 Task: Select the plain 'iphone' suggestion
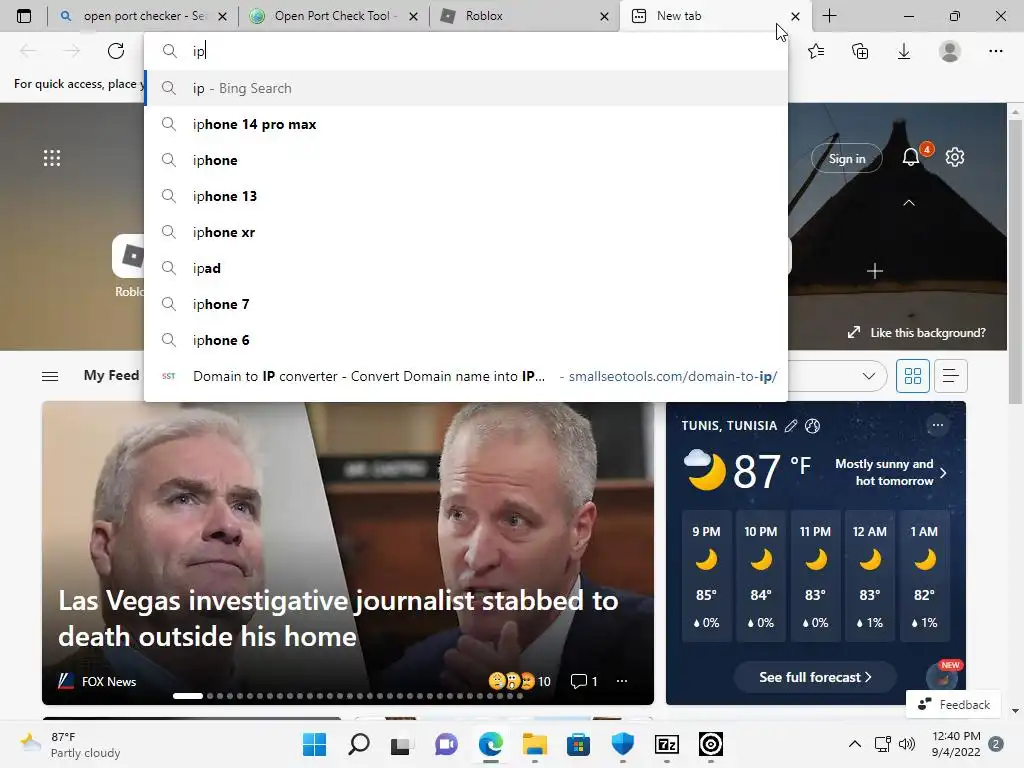pyautogui.click(x=466, y=160)
